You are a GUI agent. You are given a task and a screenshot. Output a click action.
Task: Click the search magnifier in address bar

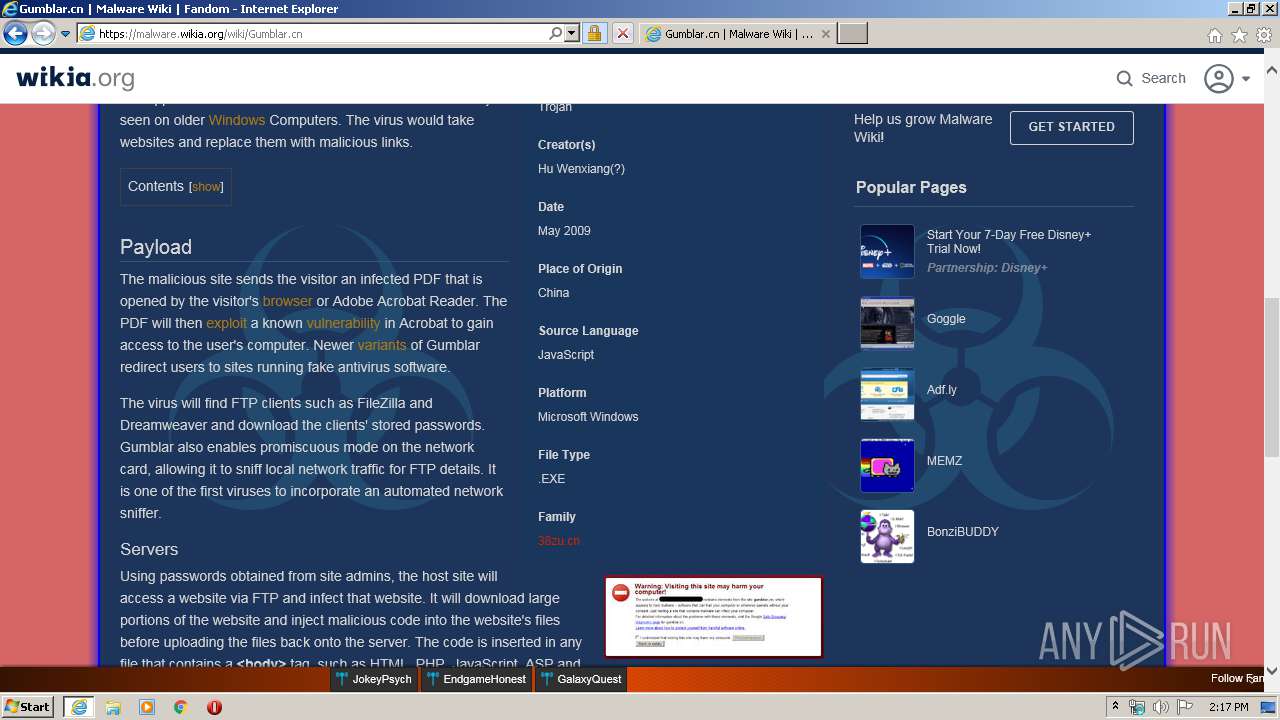coord(556,33)
